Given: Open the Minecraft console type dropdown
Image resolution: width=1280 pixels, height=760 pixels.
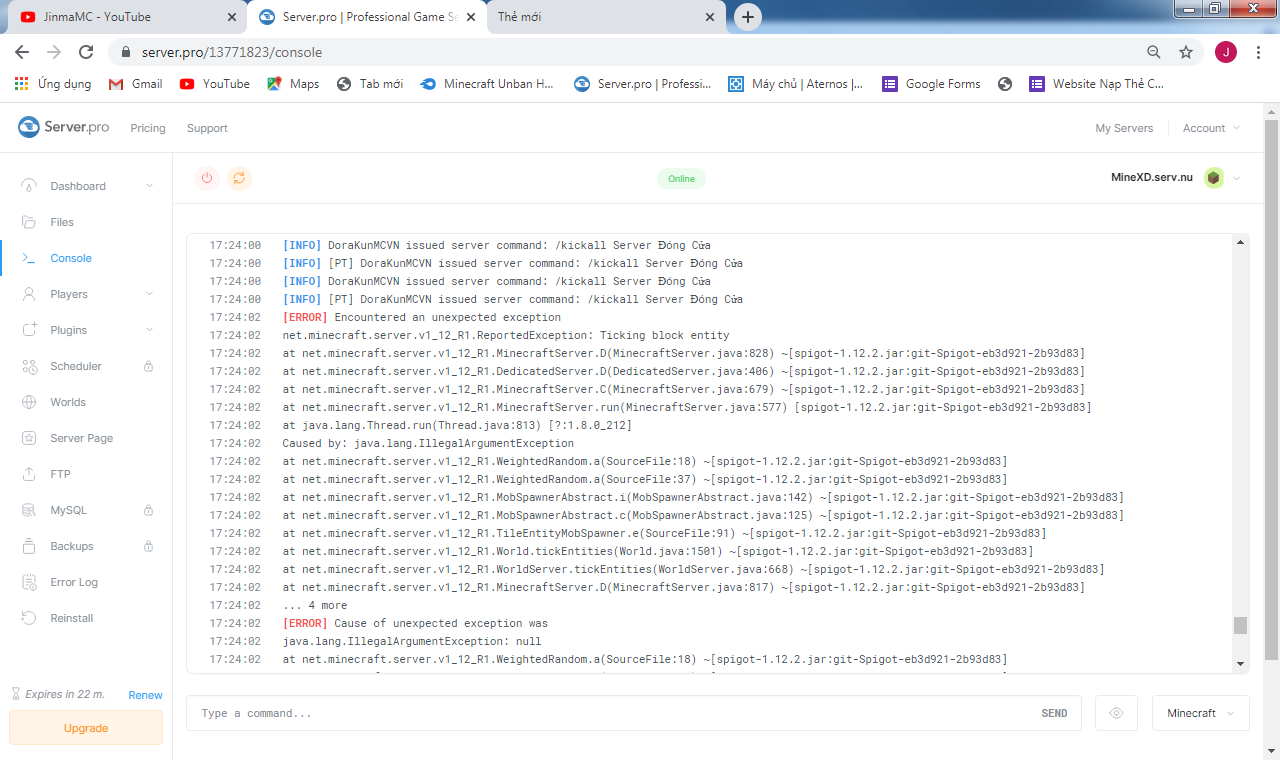Looking at the screenshot, I should [x=1201, y=713].
